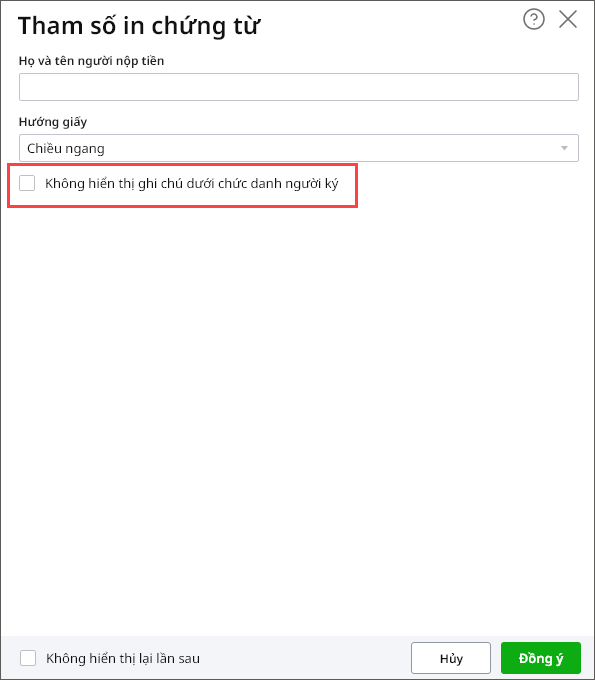This screenshot has width=595, height=680.
Task: Click the circled question mark at top right
Action: pos(533,20)
